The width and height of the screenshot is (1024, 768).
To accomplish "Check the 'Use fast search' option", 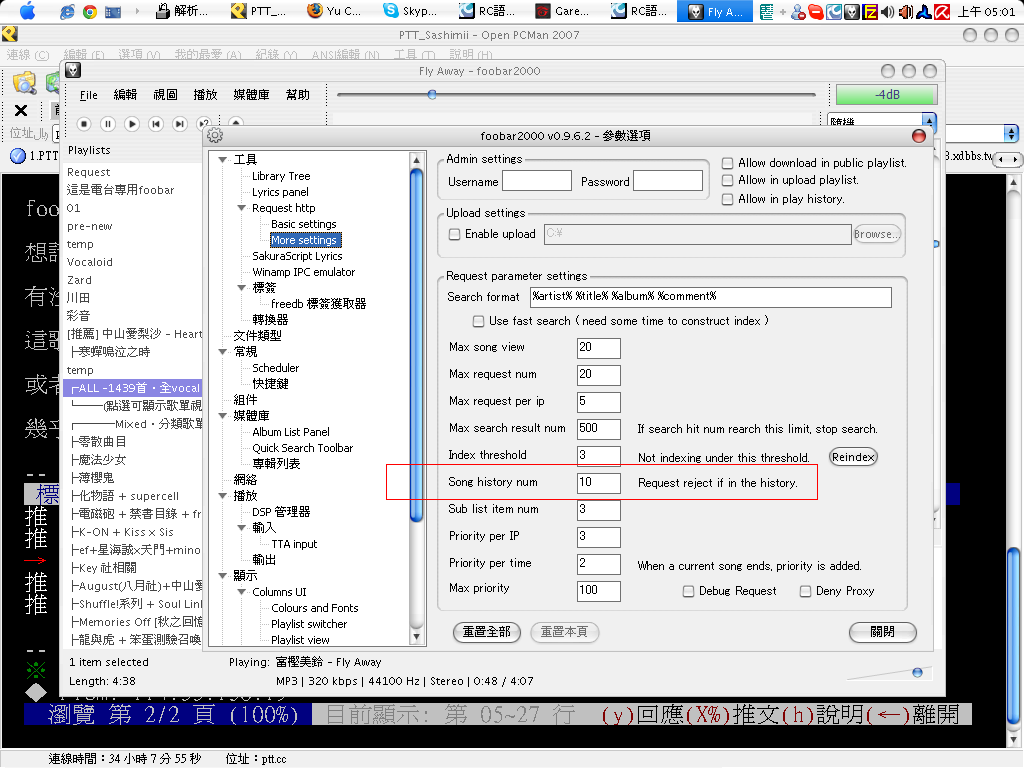I will pyautogui.click(x=479, y=321).
